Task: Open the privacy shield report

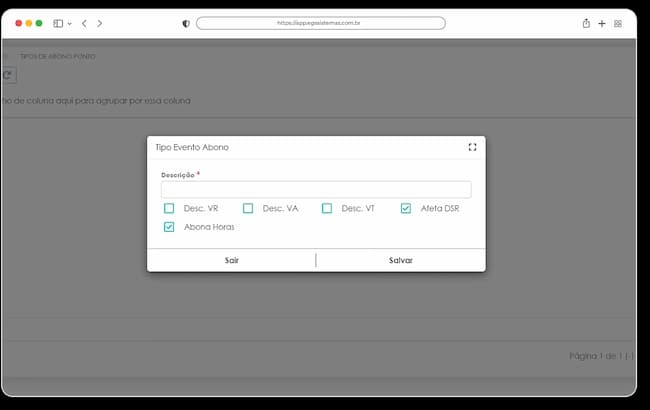Action: pos(186,24)
